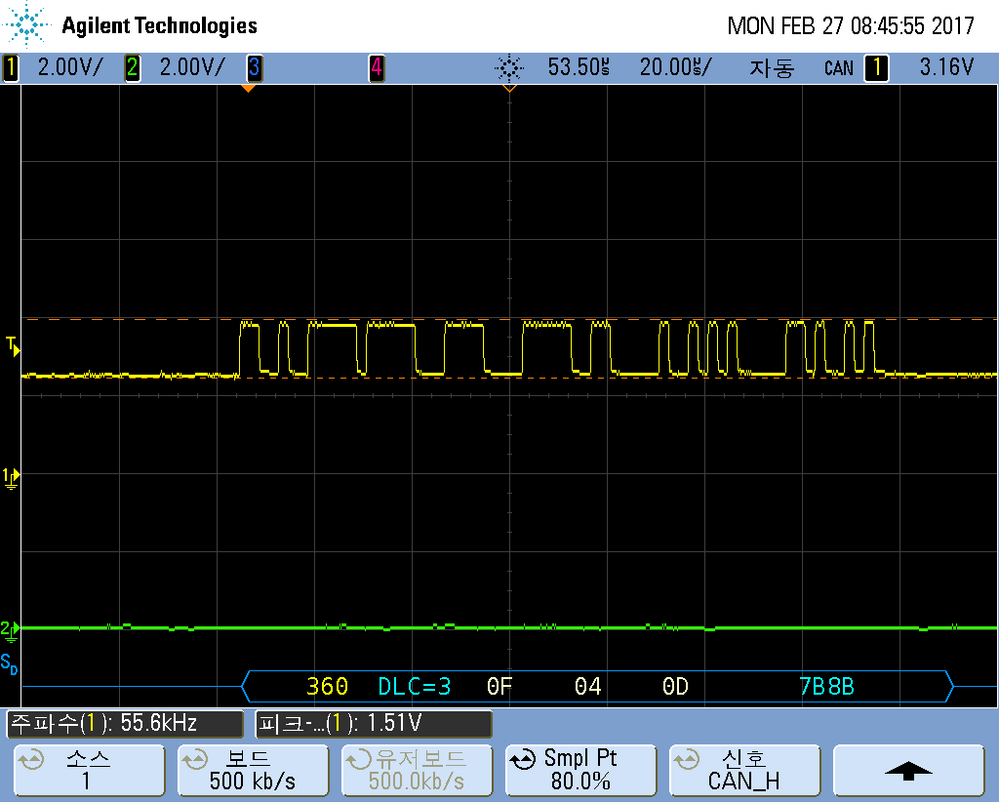Image resolution: width=999 pixels, height=802 pixels.
Task: Click the rotary knob icon on 보드
Action: click(x=196, y=760)
